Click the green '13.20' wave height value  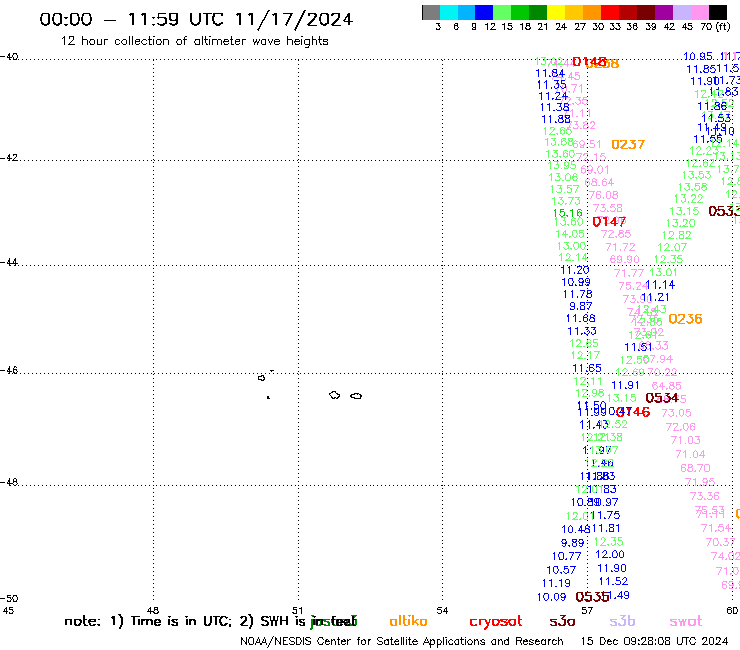click(x=681, y=223)
